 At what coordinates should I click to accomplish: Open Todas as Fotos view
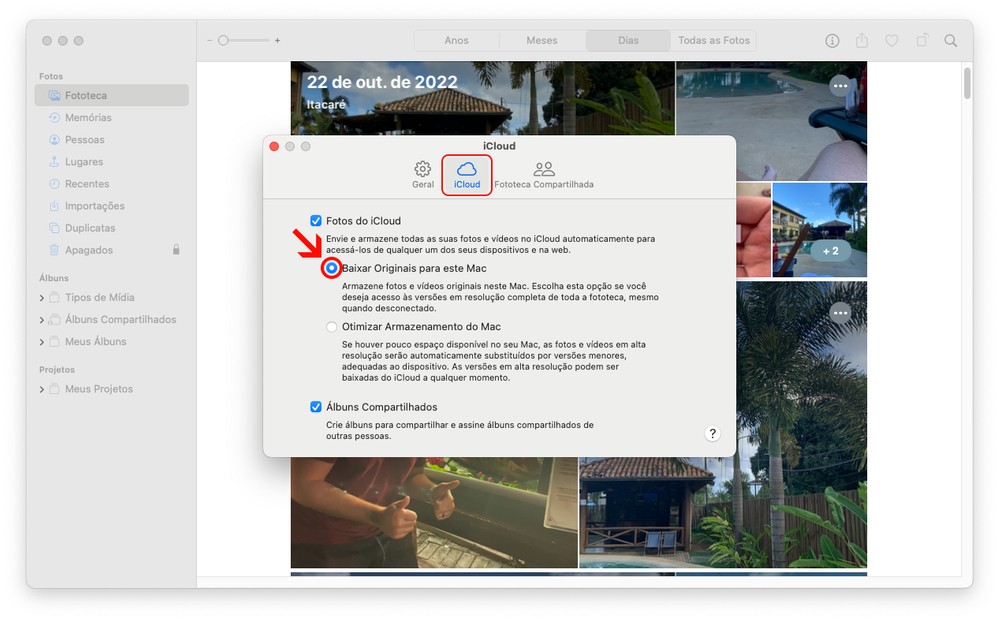tap(713, 41)
